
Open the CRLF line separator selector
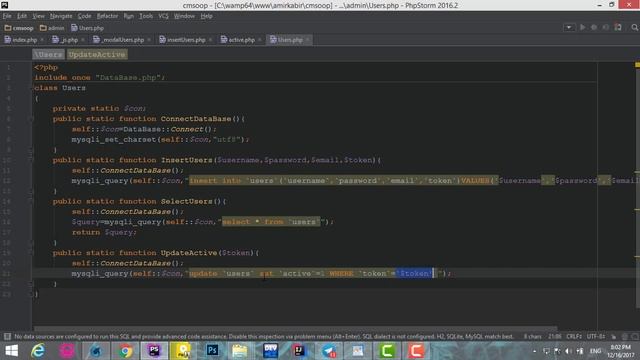point(574,336)
